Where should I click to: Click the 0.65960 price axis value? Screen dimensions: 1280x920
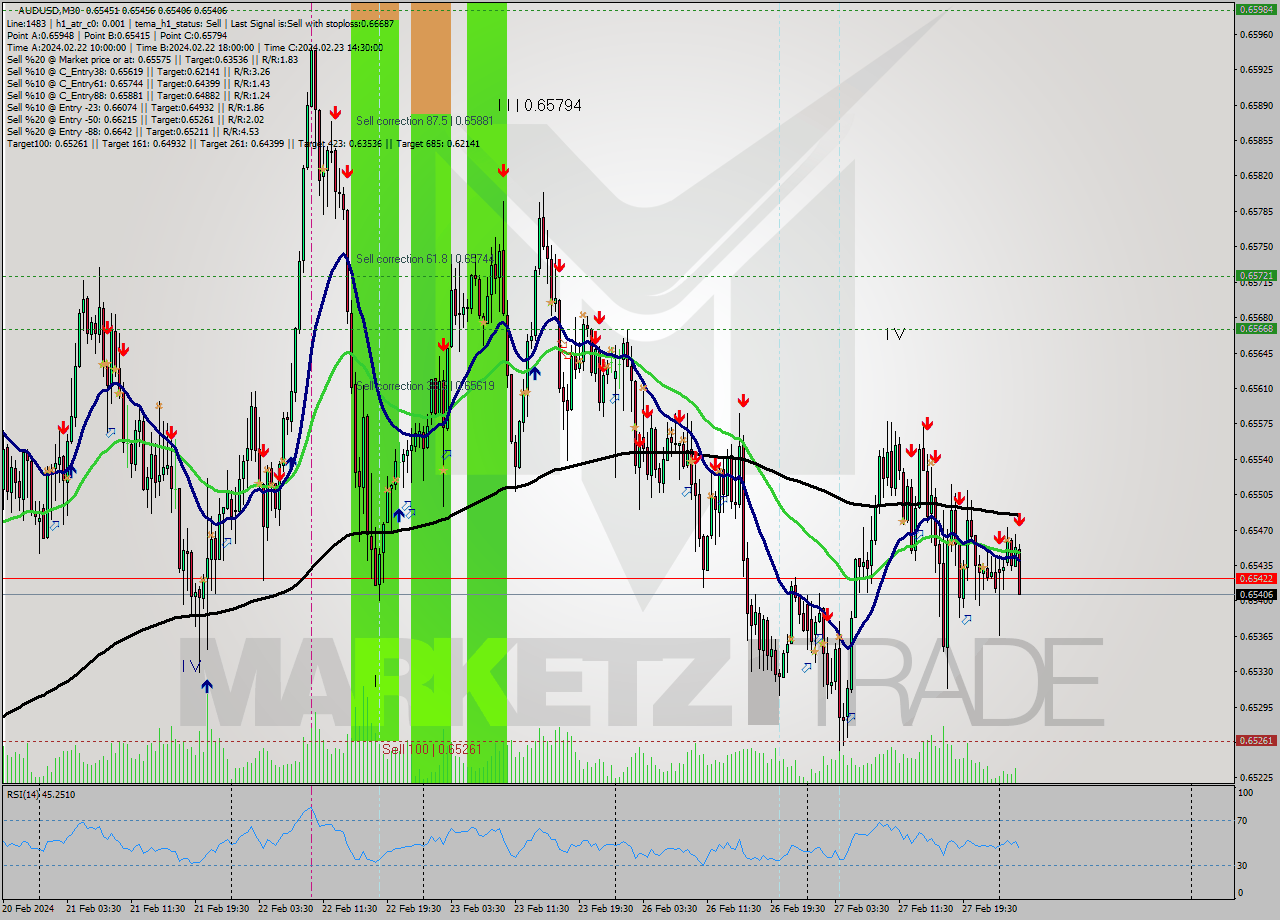pos(1256,34)
